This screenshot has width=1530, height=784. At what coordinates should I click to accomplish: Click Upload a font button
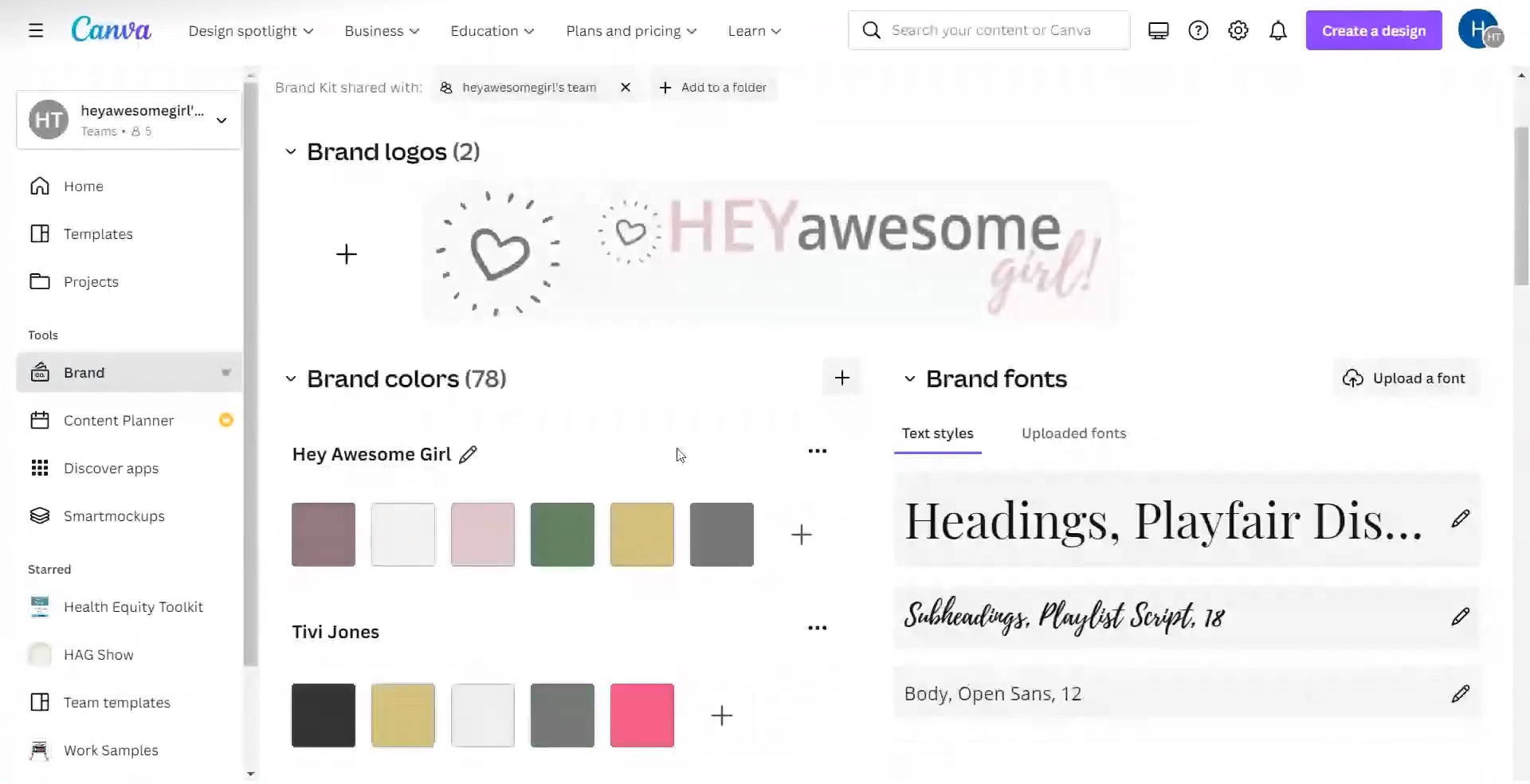[1406, 378]
